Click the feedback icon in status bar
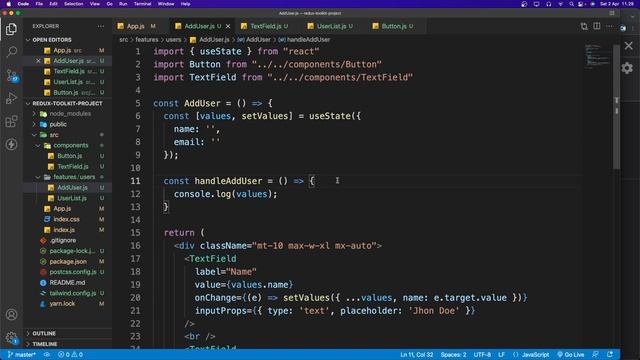 (x=596, y=355)
